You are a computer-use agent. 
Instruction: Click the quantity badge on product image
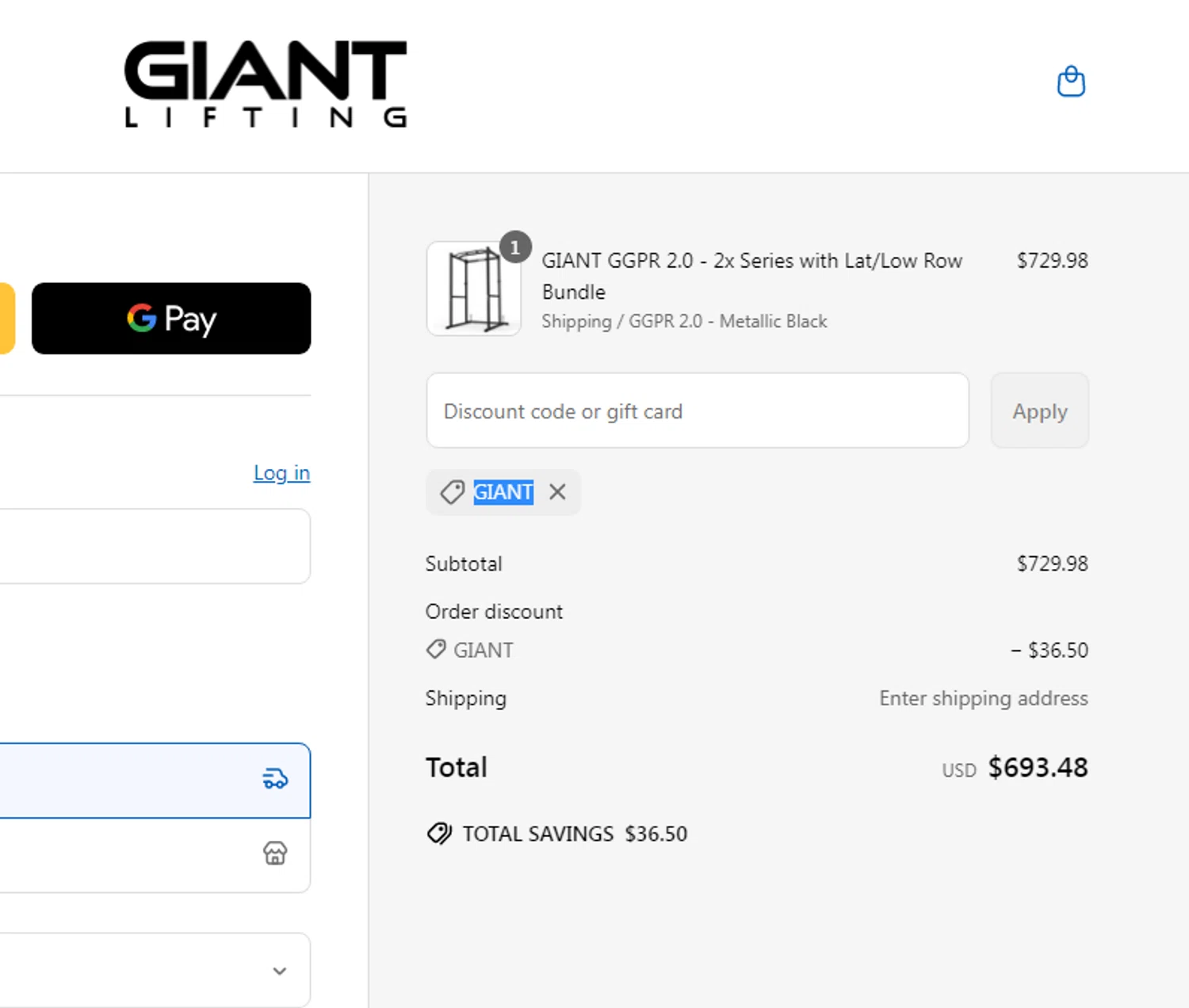pyautogui.click(x=515, y=247)
